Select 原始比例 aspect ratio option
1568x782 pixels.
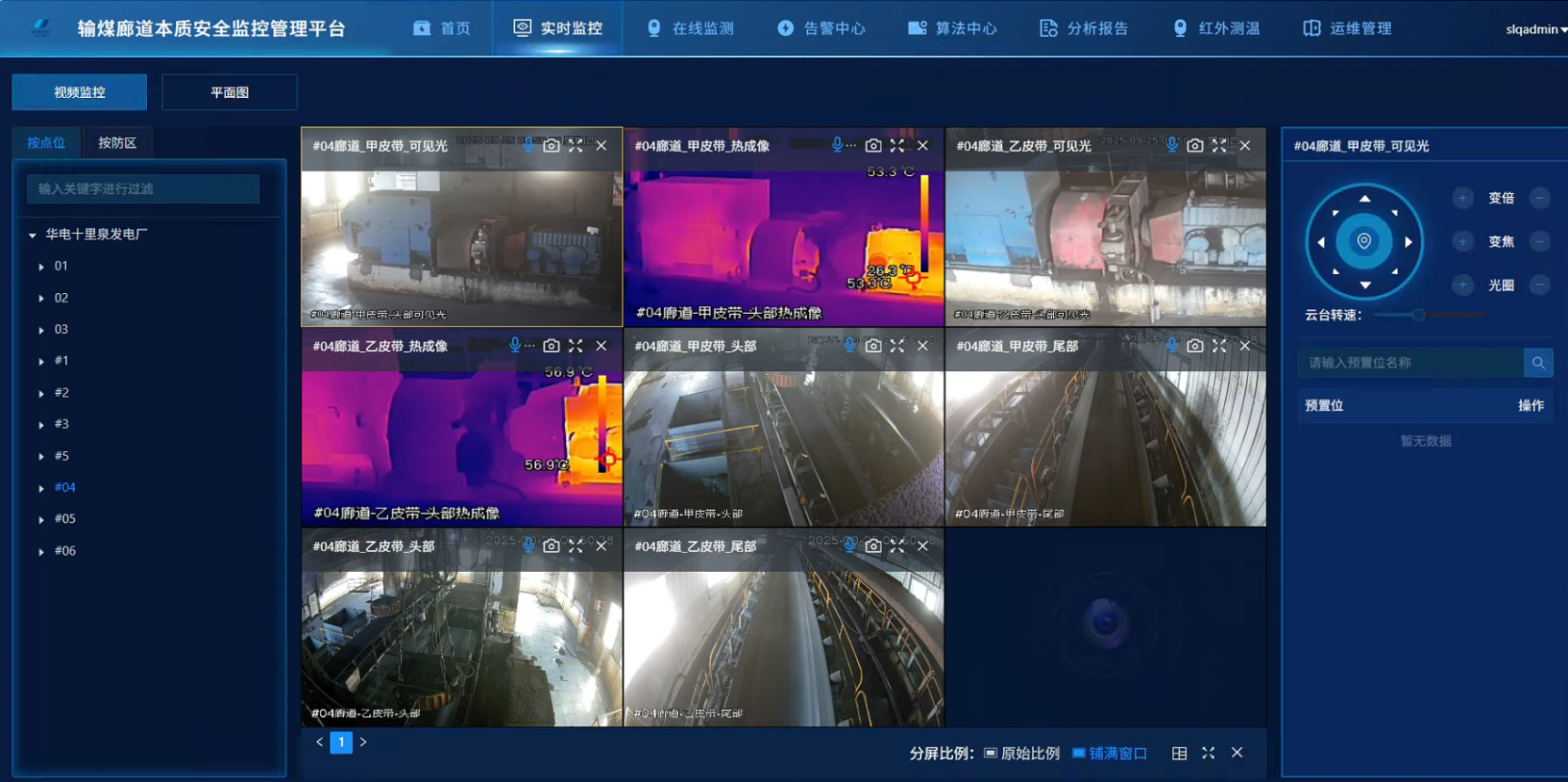(x=1022, y=753)
